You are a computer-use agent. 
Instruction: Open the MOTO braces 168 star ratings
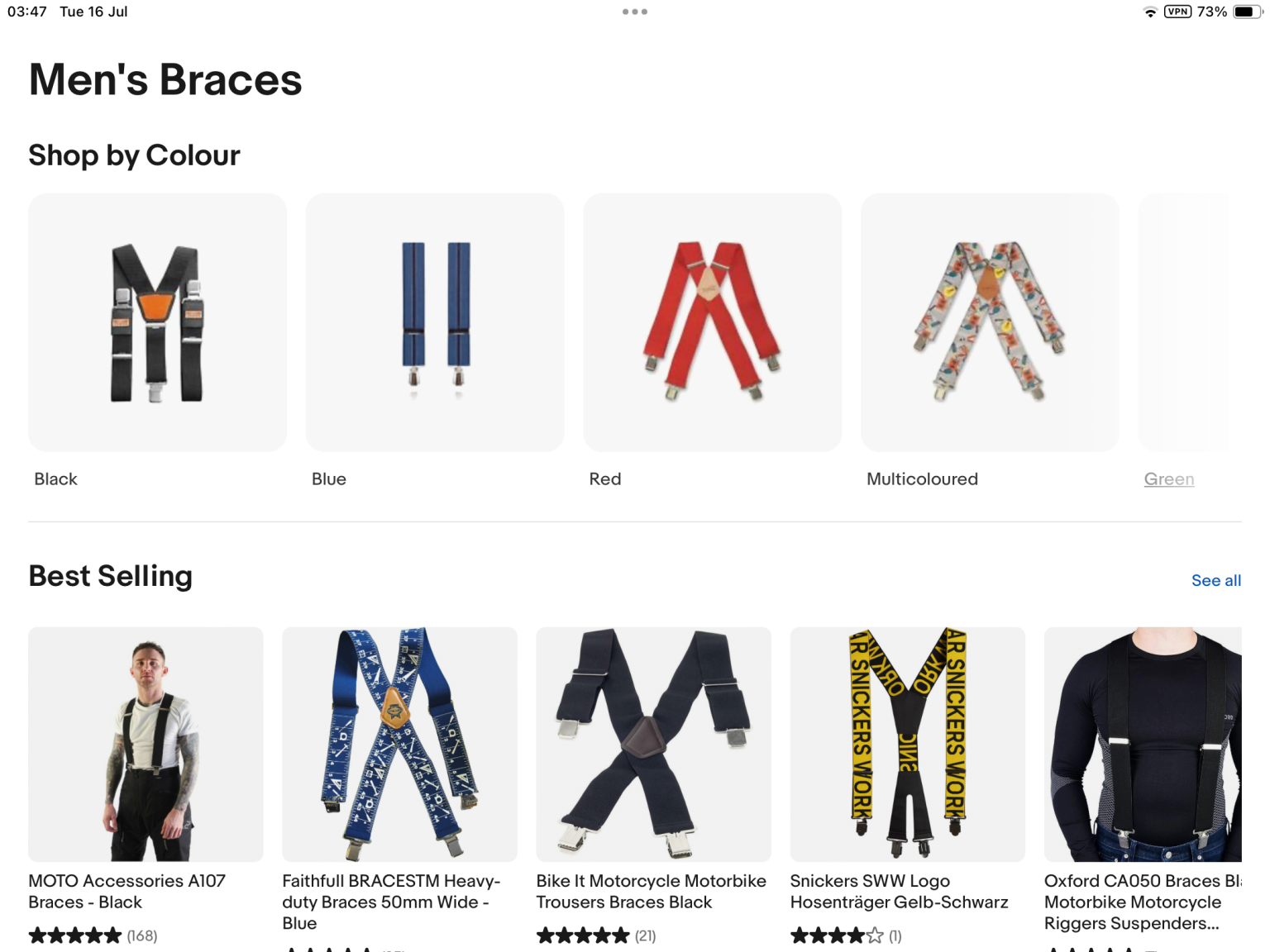pyautogui.click(x=93, y=935)
